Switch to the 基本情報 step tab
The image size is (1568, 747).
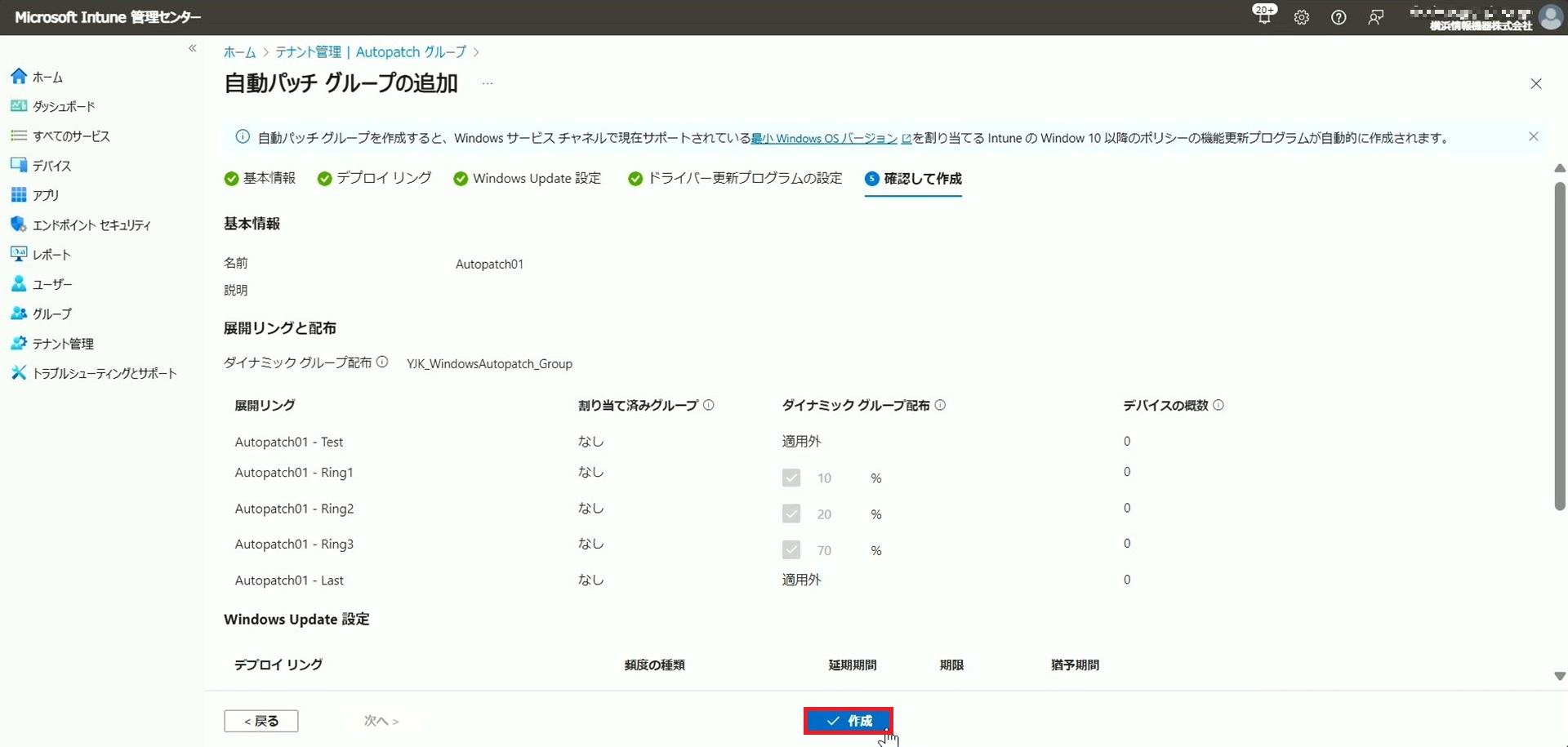(x=260, y=178)
